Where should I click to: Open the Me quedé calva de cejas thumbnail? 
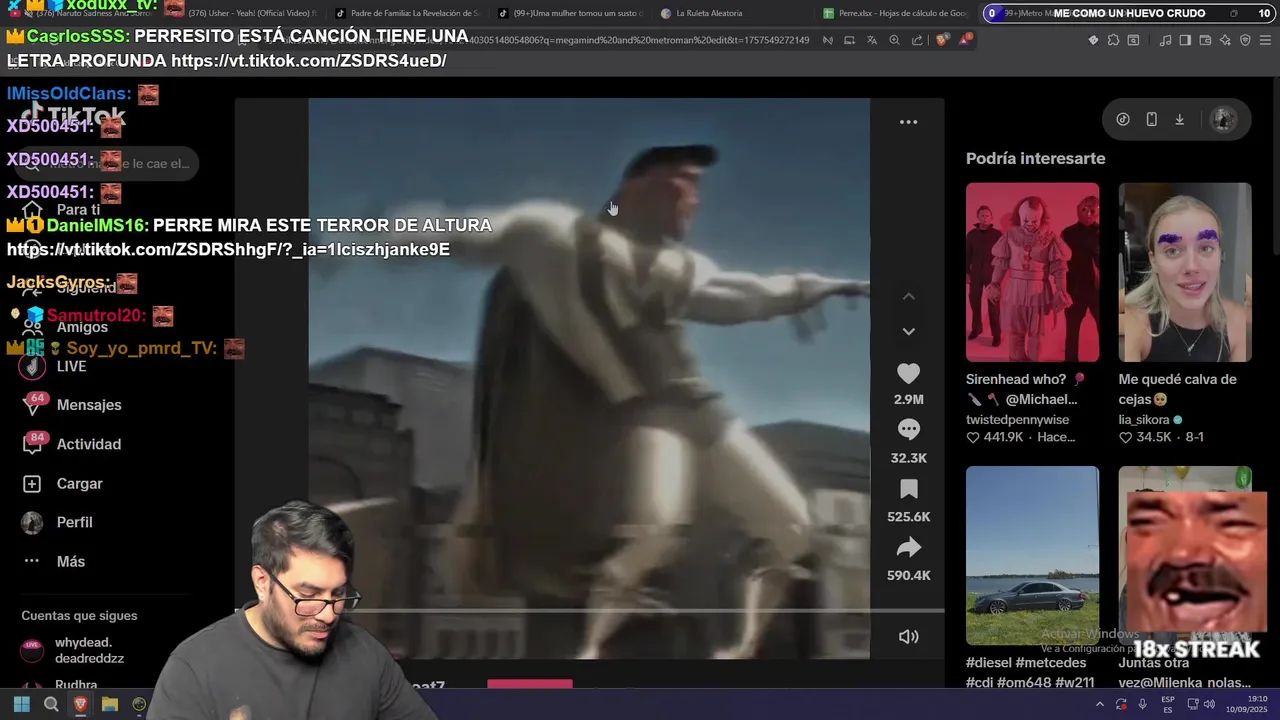[1185, 272]
